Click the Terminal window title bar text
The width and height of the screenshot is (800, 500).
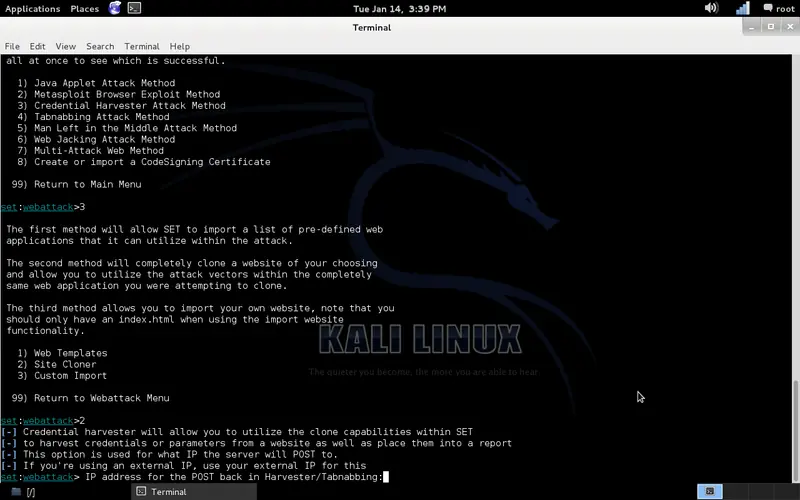coord(372,28)
